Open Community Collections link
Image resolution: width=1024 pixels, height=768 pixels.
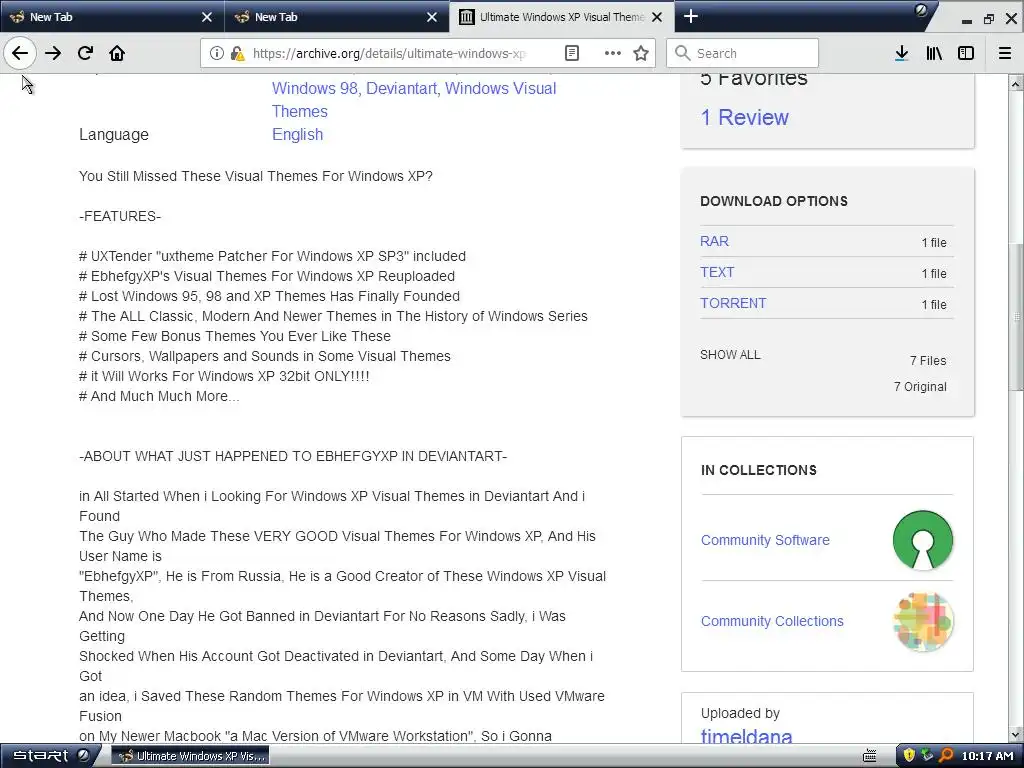[x=772, y=621]
